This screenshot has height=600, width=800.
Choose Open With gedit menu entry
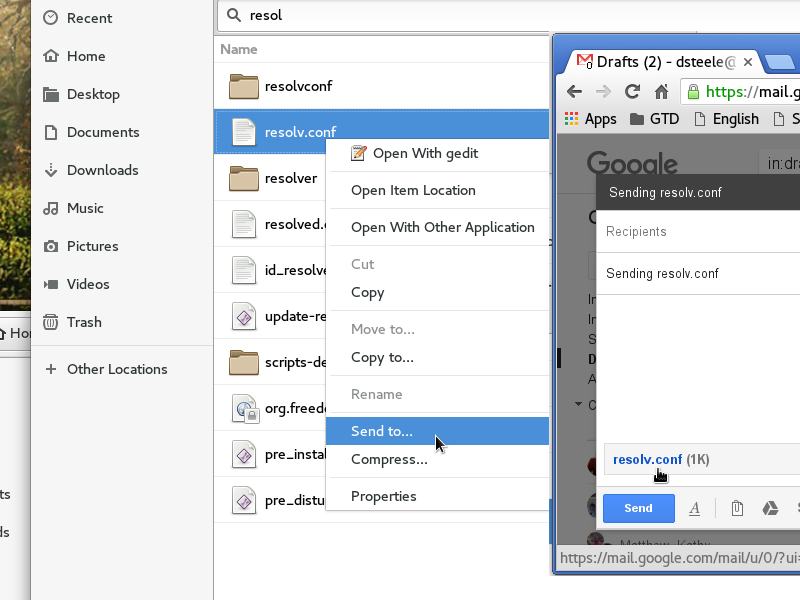[x=425, y=153]
